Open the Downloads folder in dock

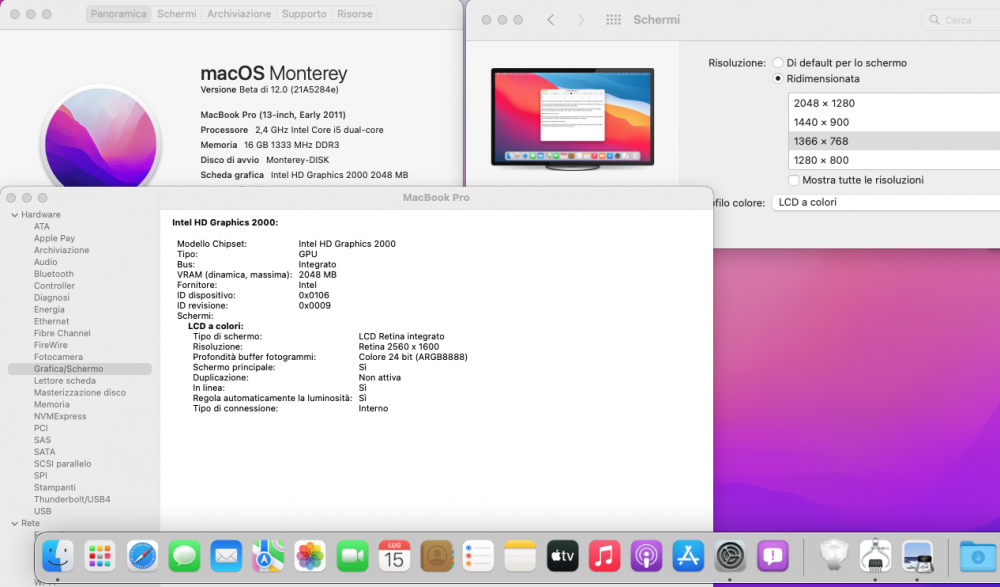coord(978,556)
